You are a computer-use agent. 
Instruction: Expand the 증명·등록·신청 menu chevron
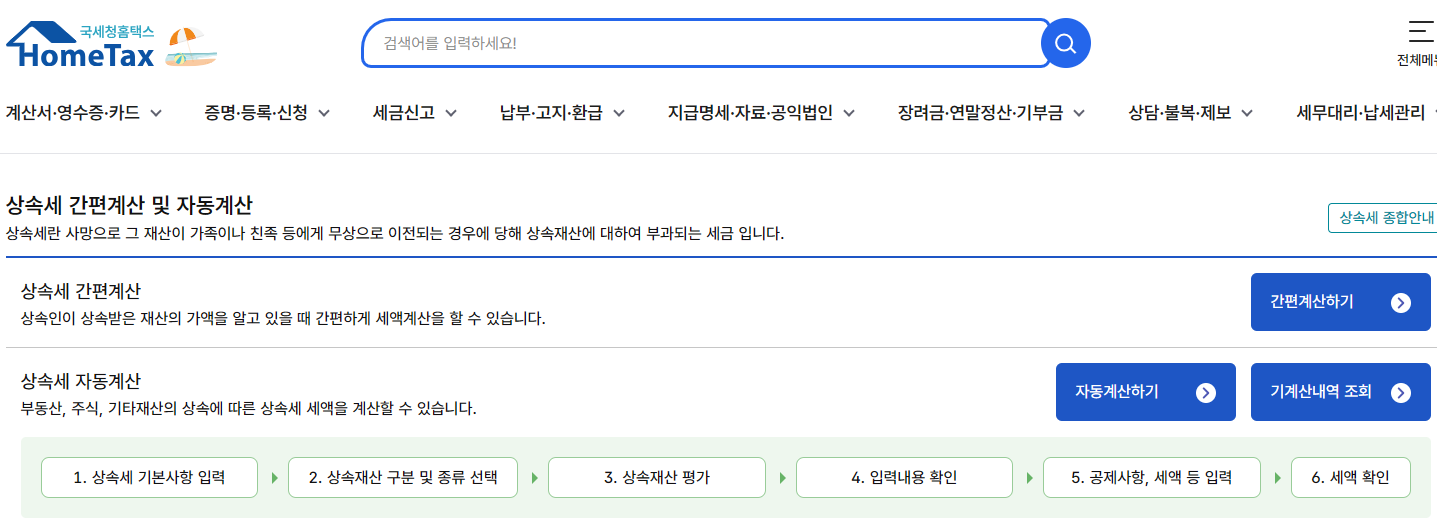324,113
